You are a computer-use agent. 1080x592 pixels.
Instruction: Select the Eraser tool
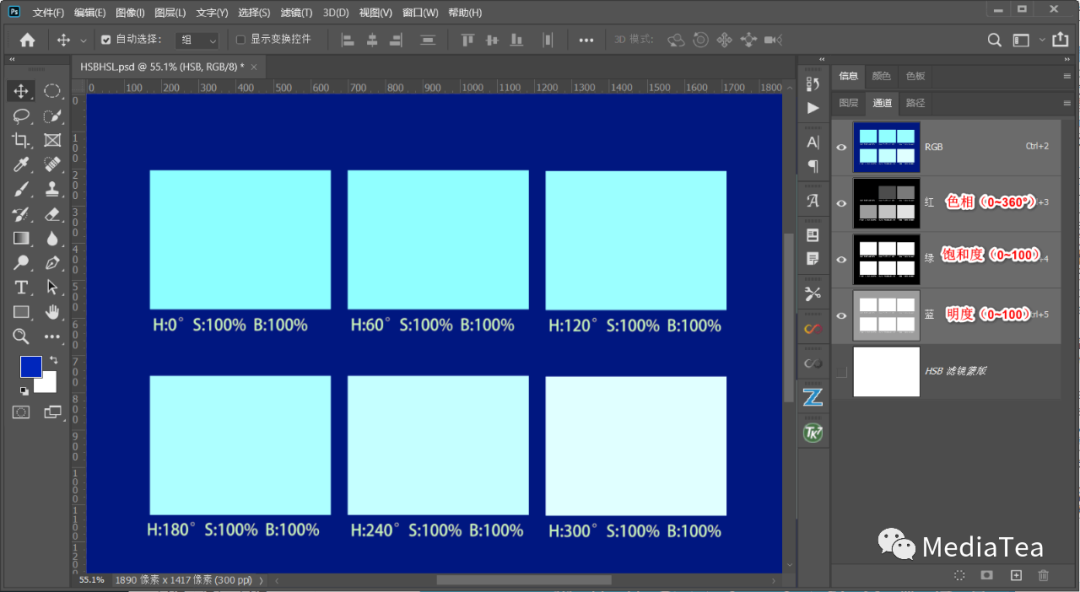tap(52, 214)
